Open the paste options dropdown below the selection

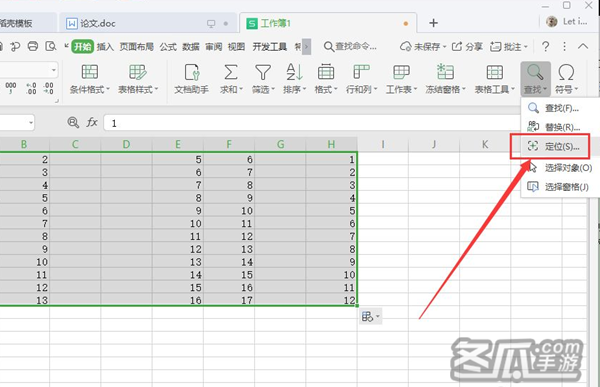tap(370, 317)
